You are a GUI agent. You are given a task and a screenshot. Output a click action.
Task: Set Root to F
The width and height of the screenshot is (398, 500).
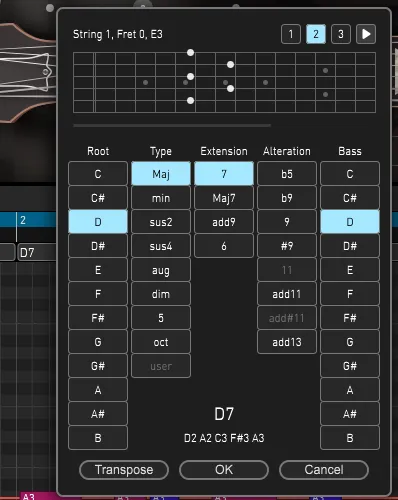click(x=98, y=294)
